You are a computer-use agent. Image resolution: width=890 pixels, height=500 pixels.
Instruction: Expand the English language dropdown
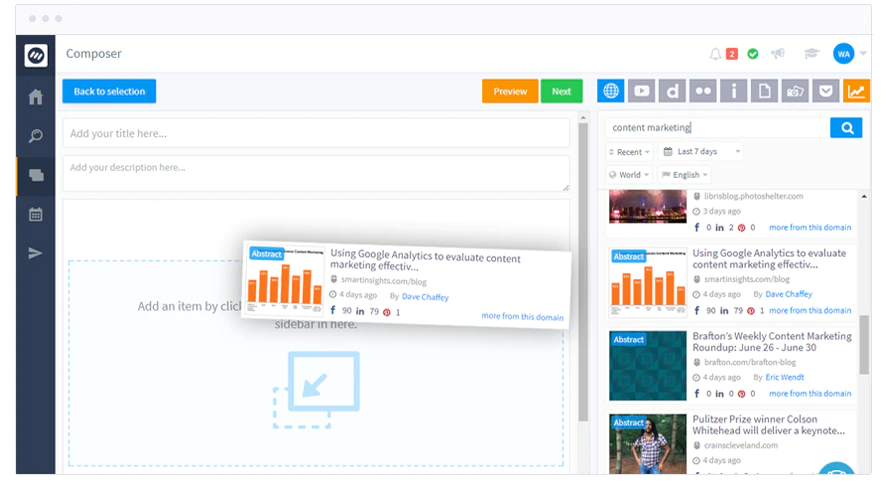coord(685,175)
